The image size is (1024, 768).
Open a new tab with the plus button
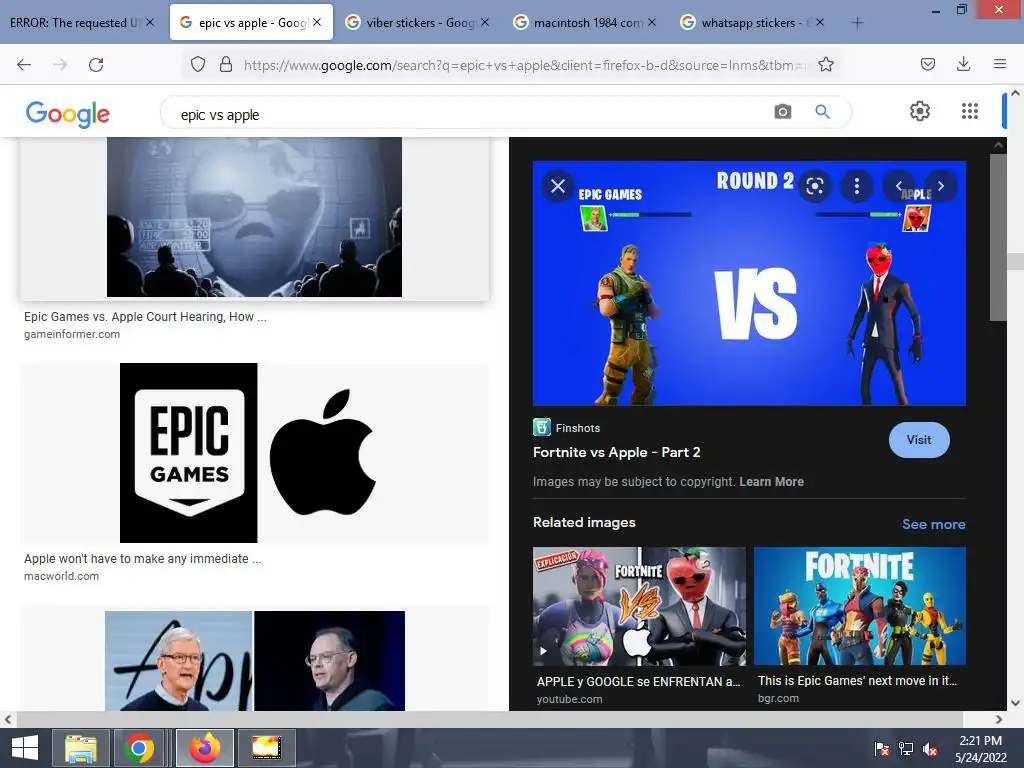click(857, 23)
